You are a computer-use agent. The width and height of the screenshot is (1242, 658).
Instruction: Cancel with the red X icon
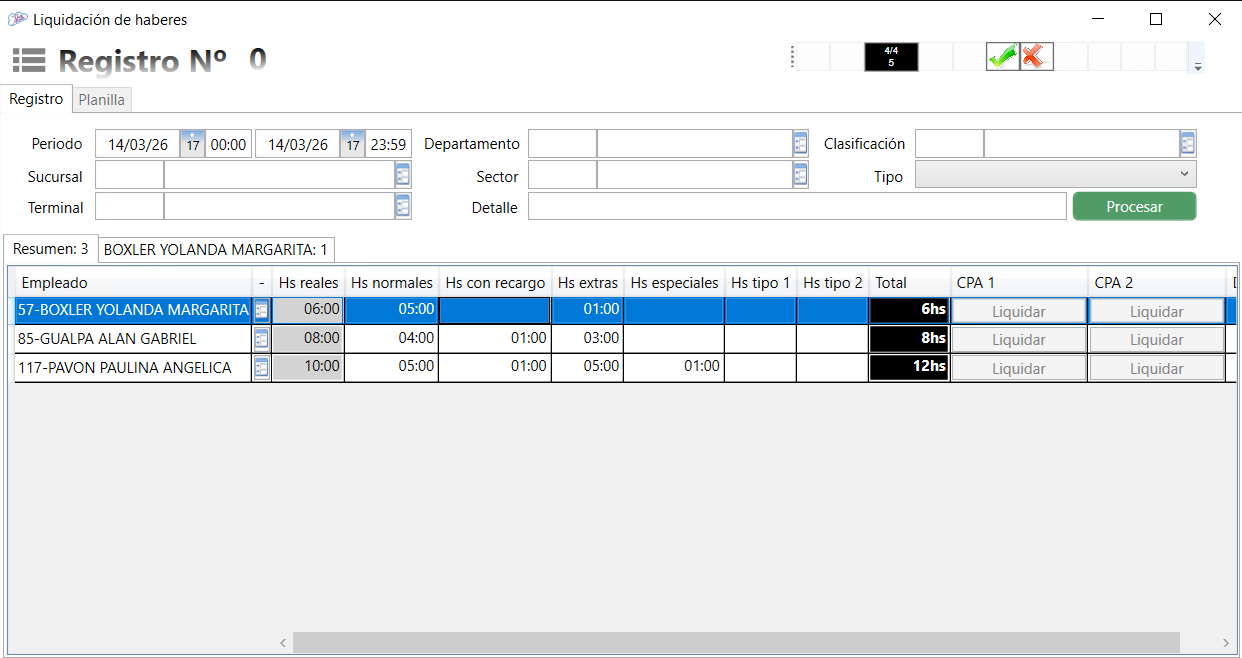click(1035, 57)
